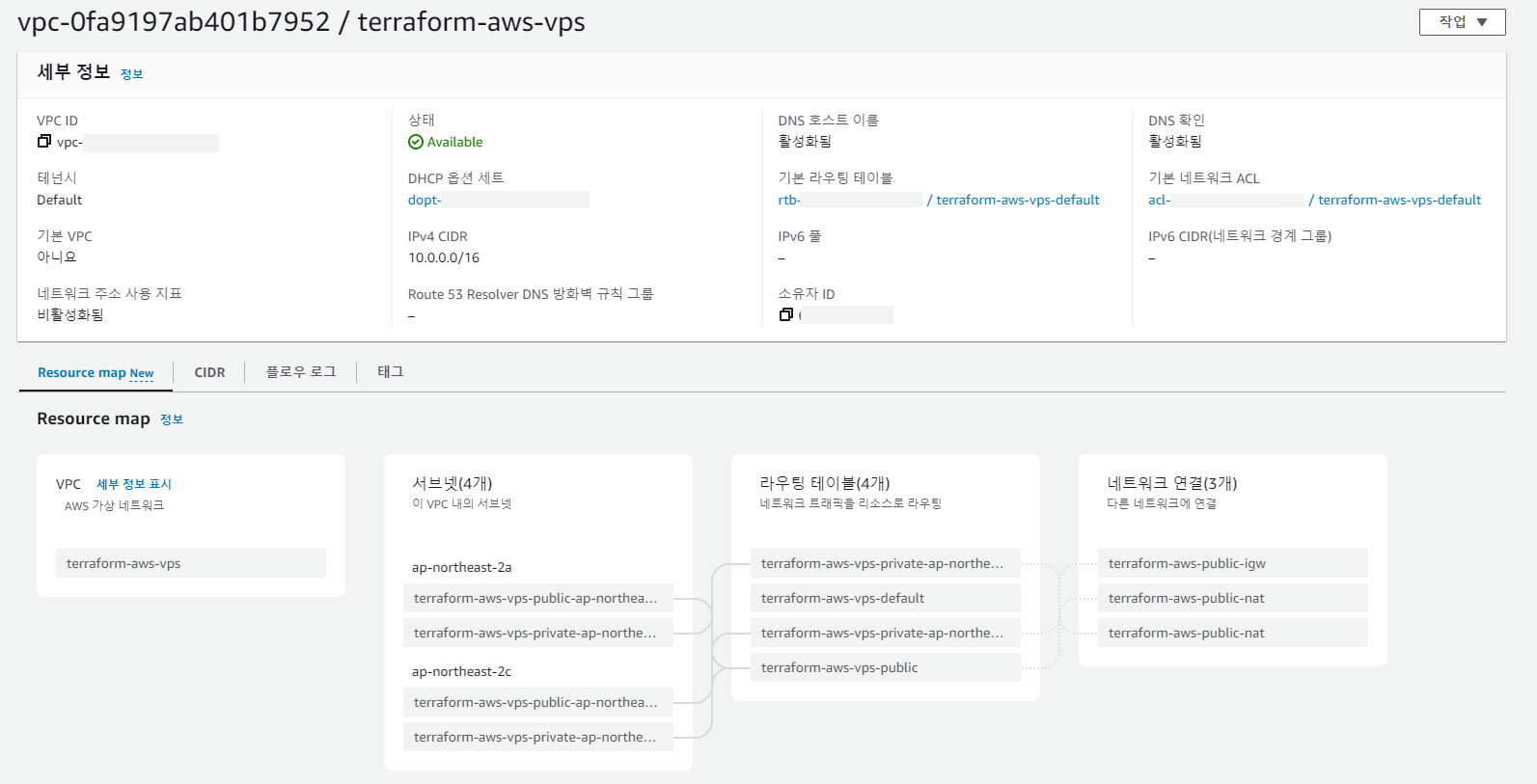Click the ap-northeast-2a zone label

[461, 567]
